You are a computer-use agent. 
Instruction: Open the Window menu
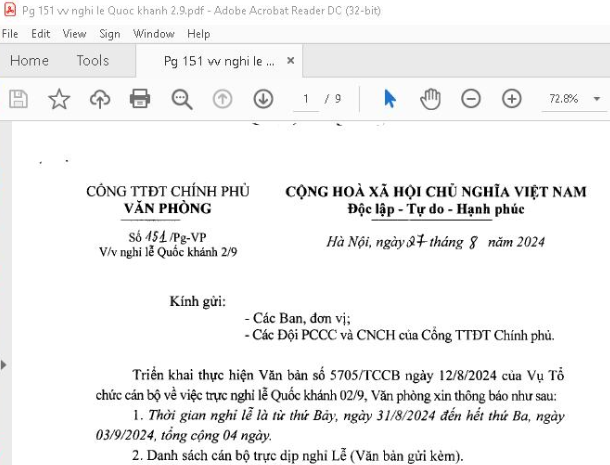[153, 34]
